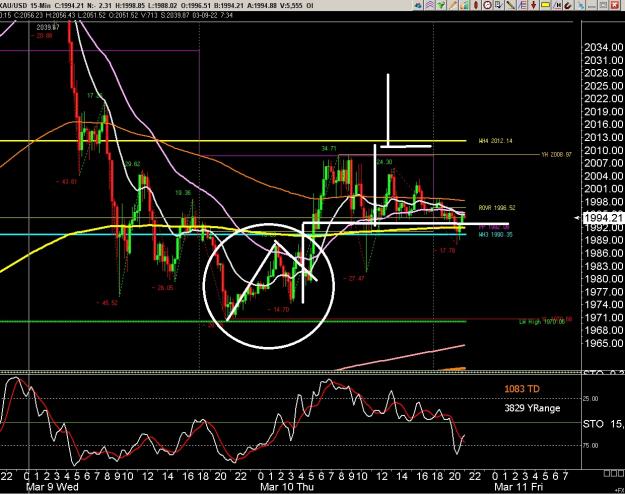This screenshot has height=494, width=625.
Task: Select the yellow rectangle highlight tool
Action: 545,5
